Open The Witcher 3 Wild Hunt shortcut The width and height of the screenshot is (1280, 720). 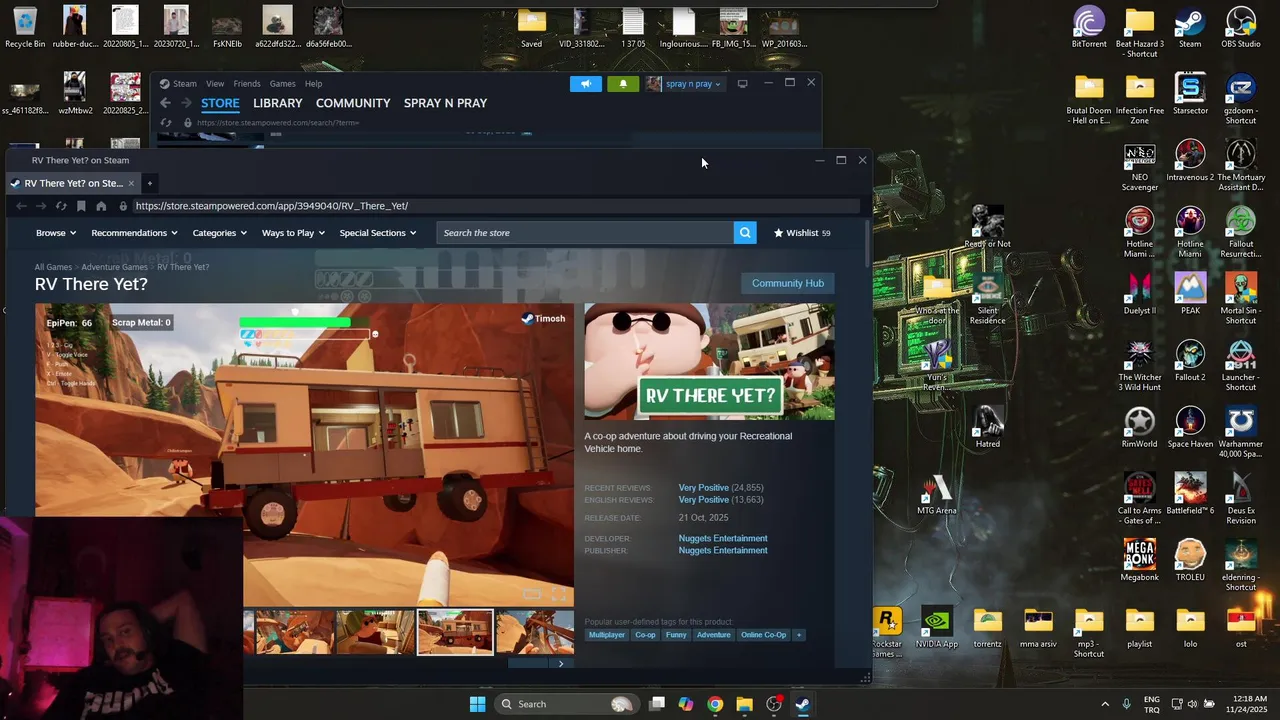pyautogui.click(x=1140, y=367)
